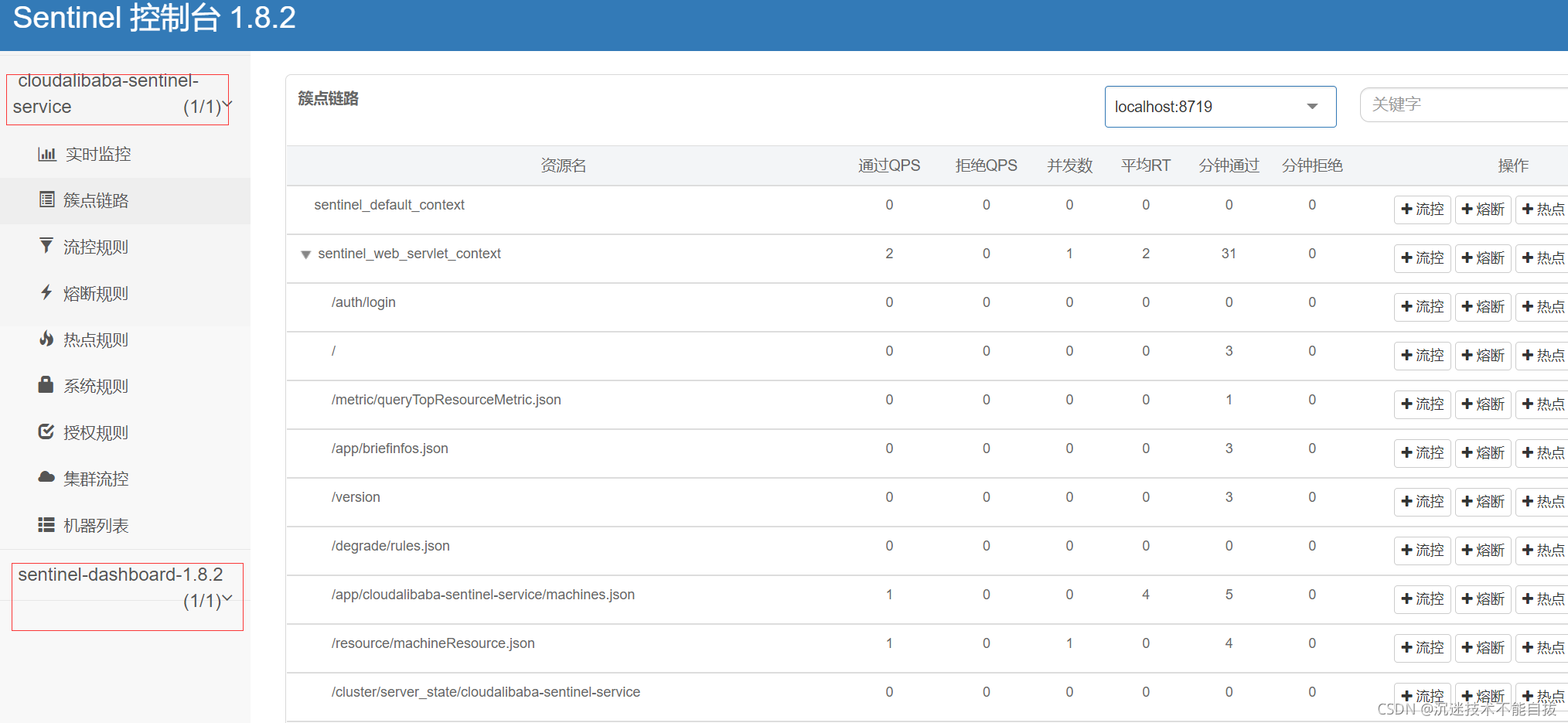Add 流控 rule for /app/briefinfos.json
1568x723 pixels.
point(1422,453)
